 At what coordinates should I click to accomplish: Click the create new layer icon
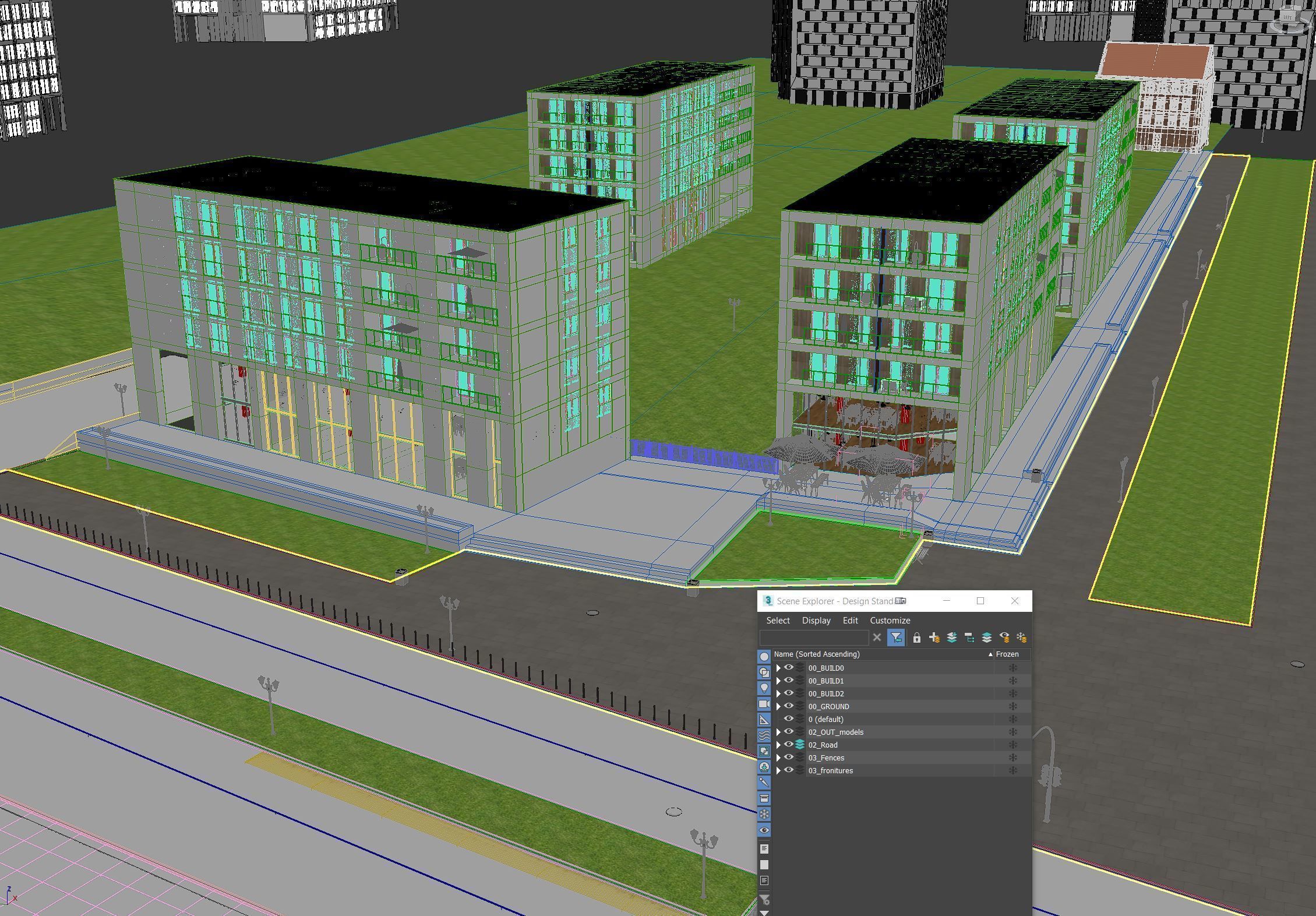[x=934, y=637]
